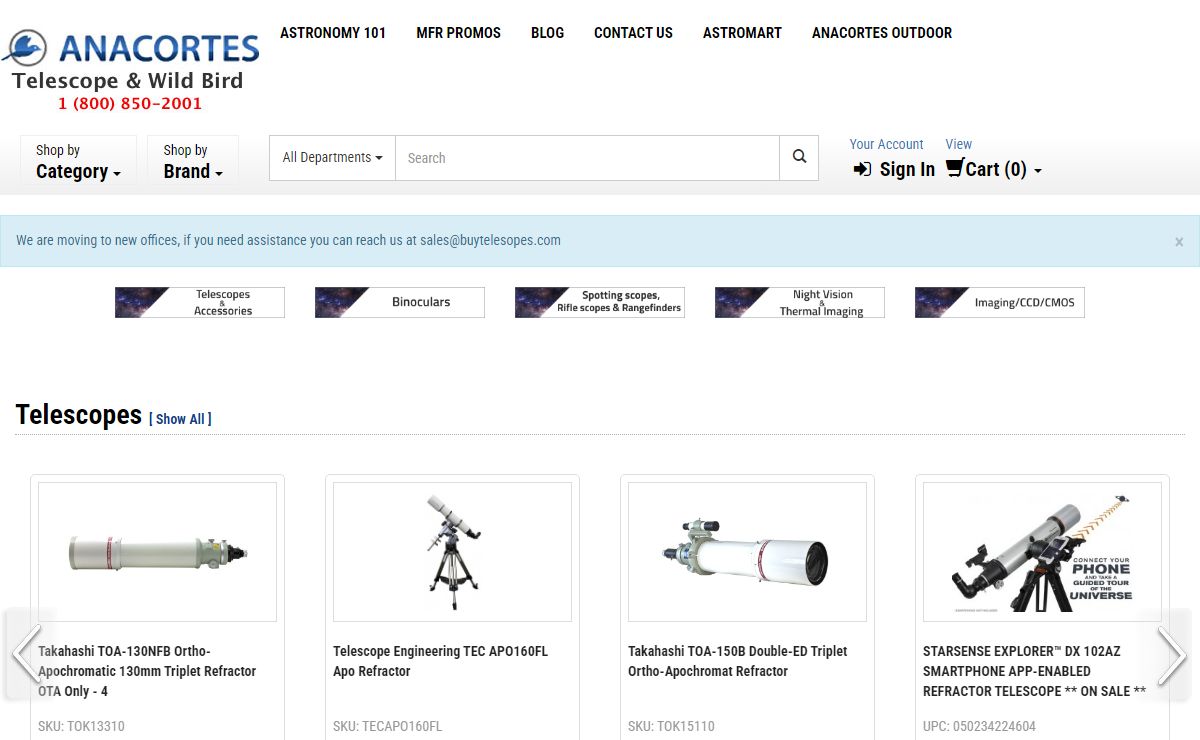The image size is (1200, 740).
Task: Open Anacortes Outdoor menu item
Action: pos(882,33)
